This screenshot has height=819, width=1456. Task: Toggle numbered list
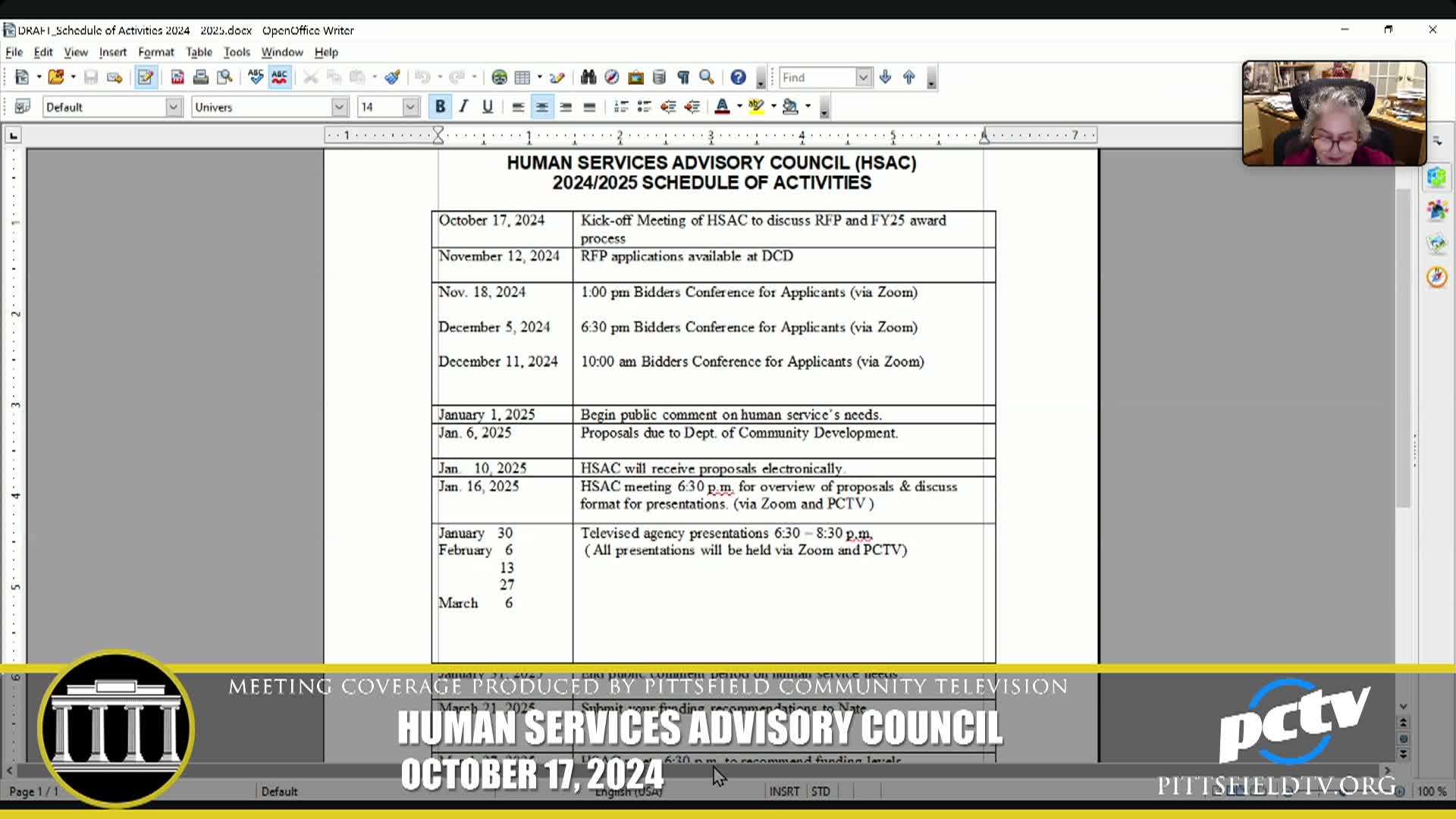(x=621, y=107)
